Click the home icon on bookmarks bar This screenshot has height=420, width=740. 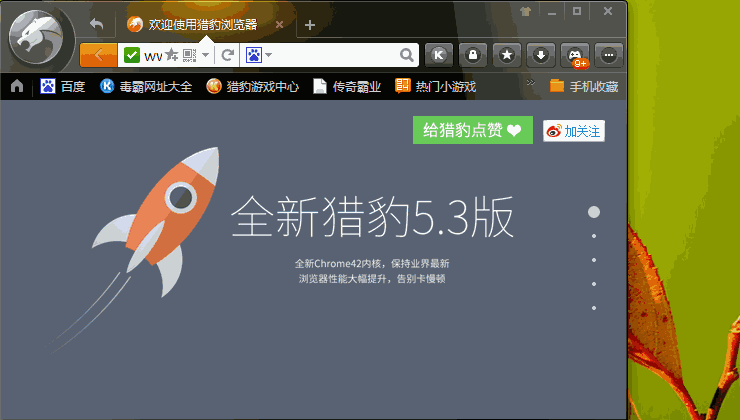click(x=17, y=86)
